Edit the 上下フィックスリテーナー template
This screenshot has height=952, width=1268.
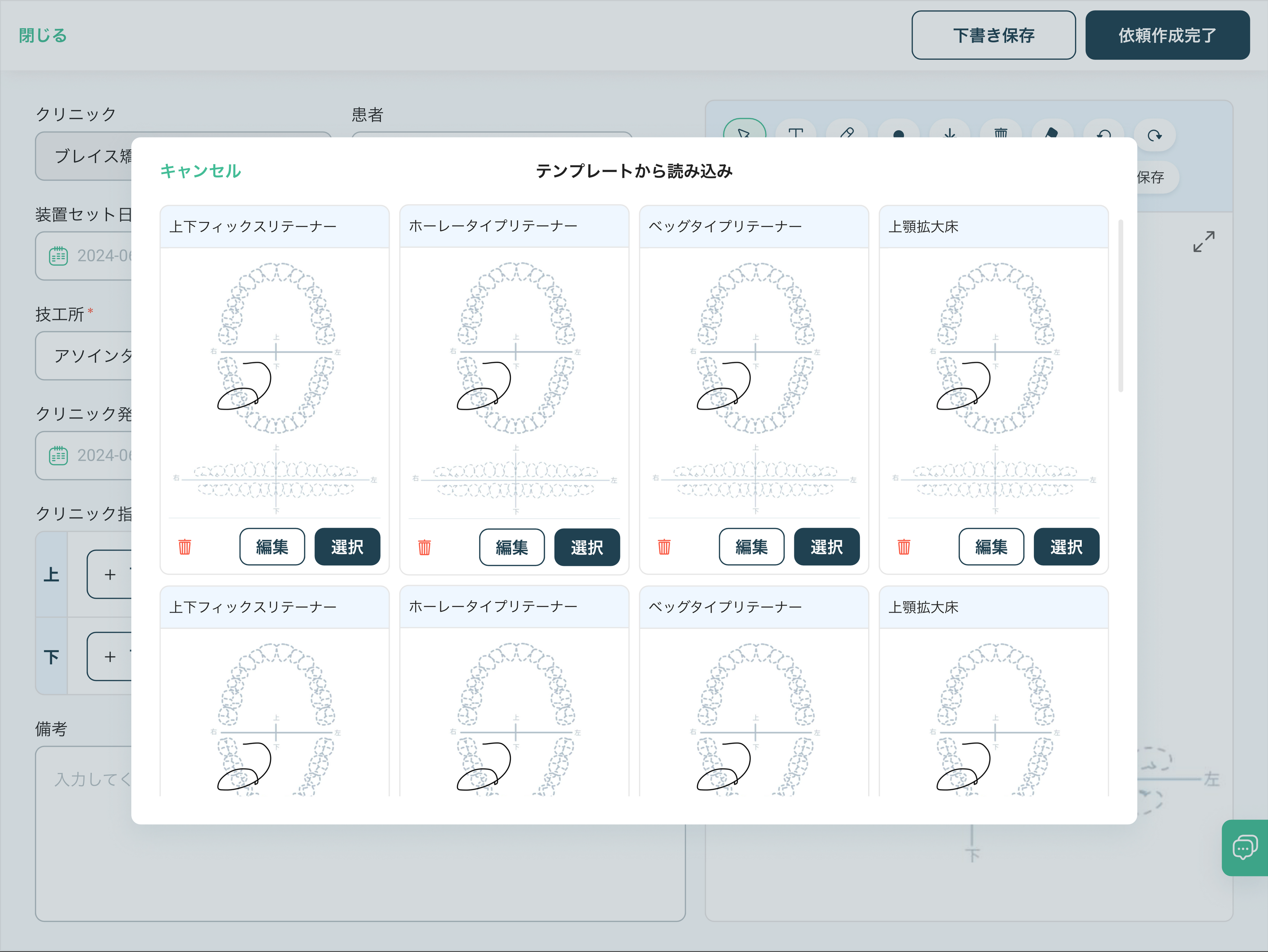pos(272,547)
